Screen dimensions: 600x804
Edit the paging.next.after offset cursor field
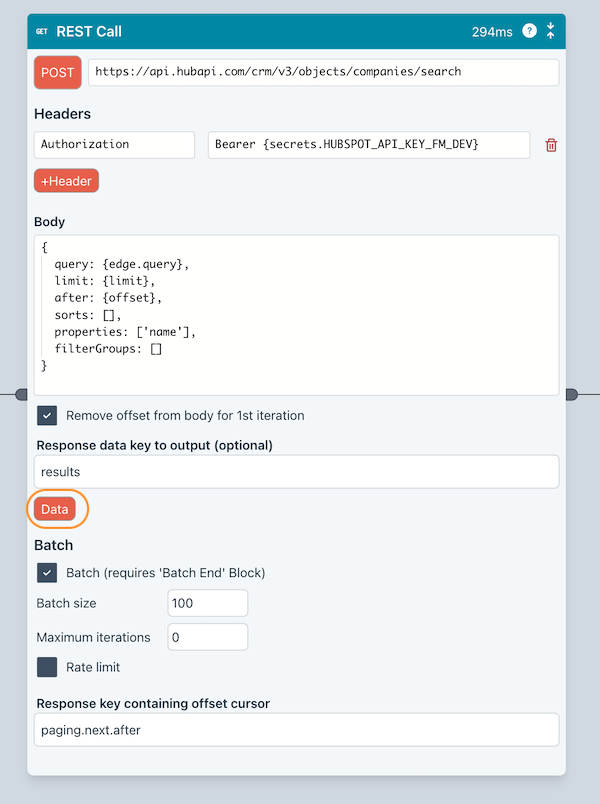297,730
